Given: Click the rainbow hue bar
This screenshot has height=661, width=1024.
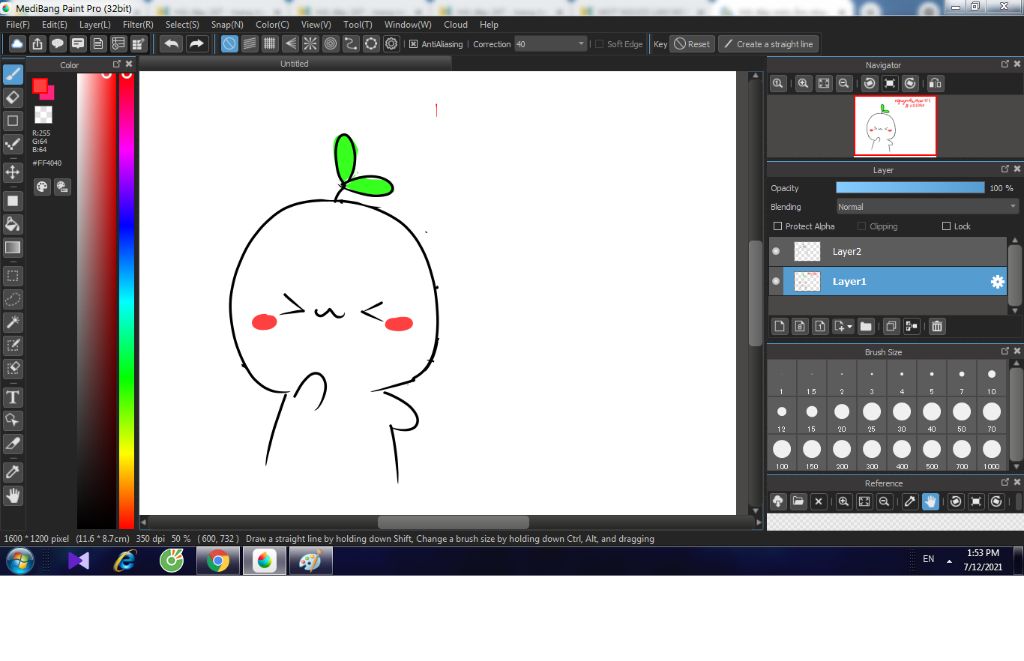Looking at the screenshot, I should tap(126, 300).
